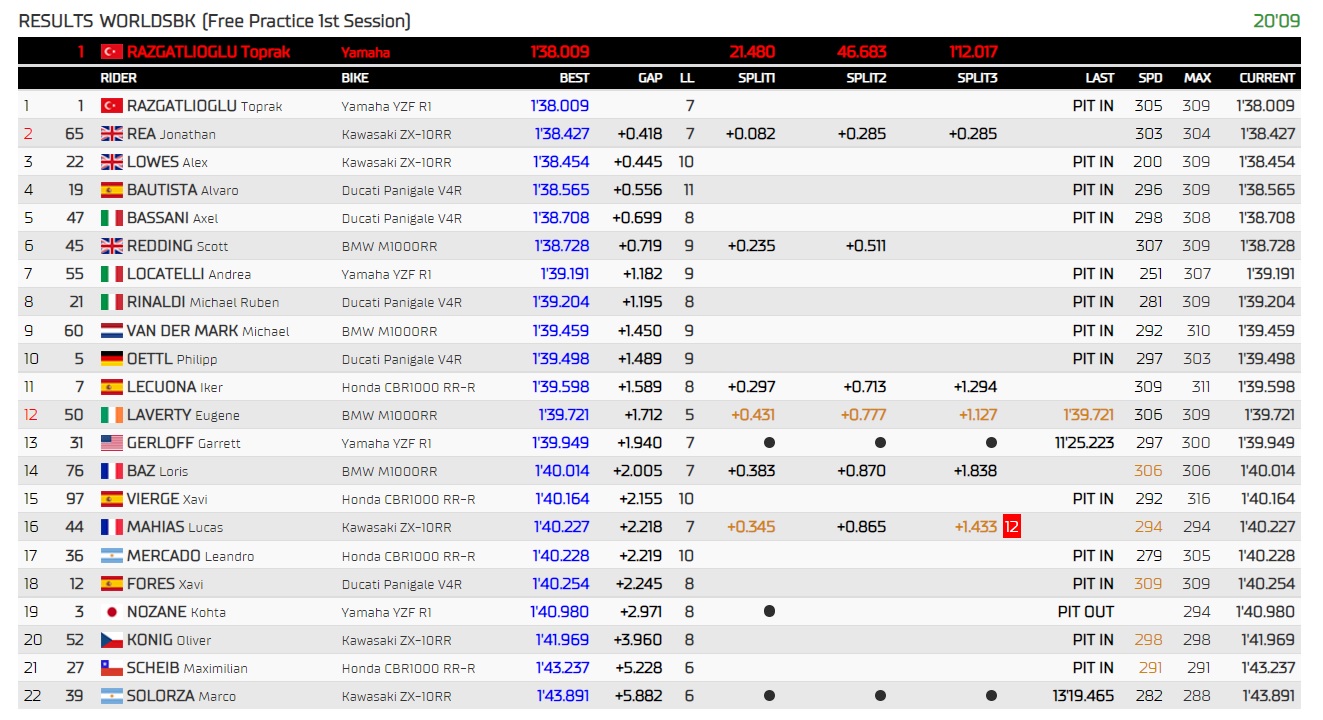
Task: Select the LL column header
Action: pos(687,78)
